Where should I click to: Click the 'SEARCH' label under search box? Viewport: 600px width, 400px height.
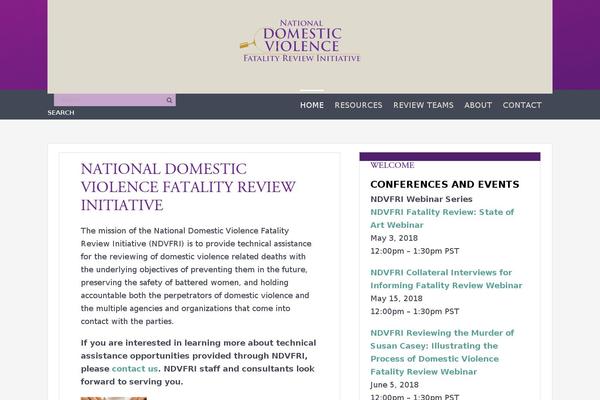(61, 113)
